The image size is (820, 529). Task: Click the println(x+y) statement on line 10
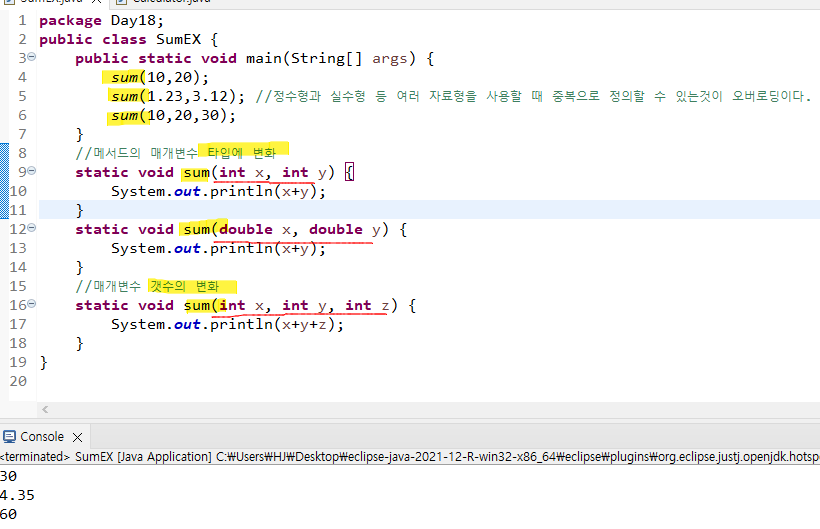[218, 191]
